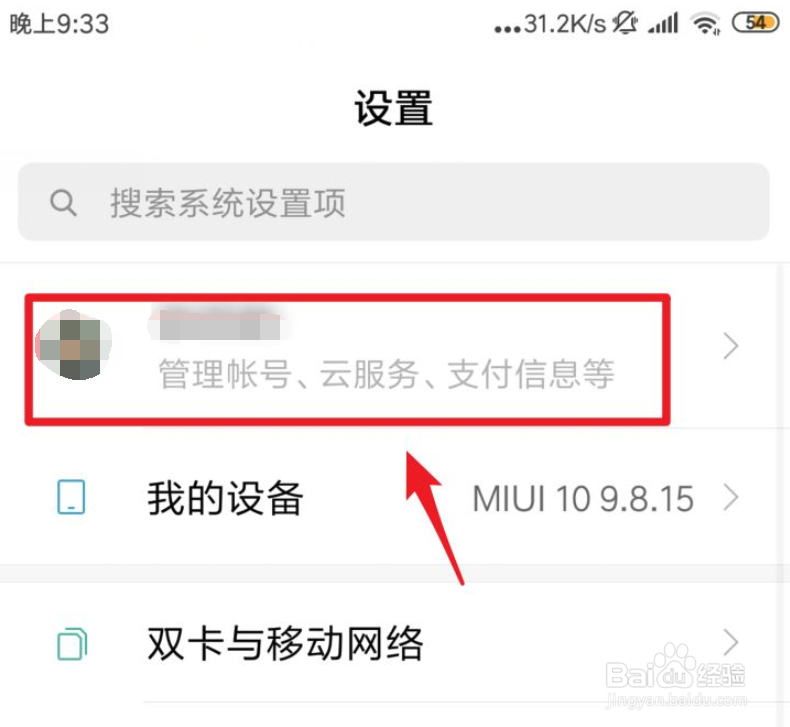Tap battery indicator showing 54
This screenshot has height=727, width=790.
coord(755,23)
